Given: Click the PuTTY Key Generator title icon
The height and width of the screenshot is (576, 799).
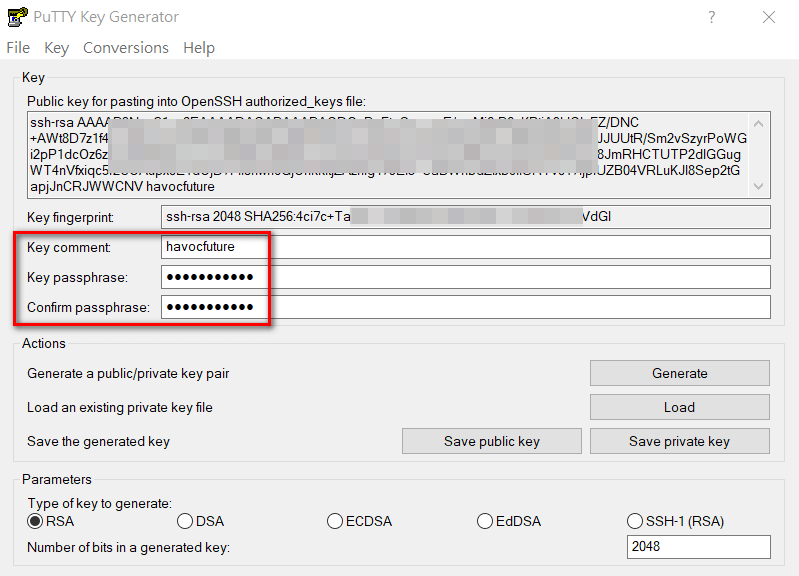Looking at the screenshot, I should [x=17, y=17].
